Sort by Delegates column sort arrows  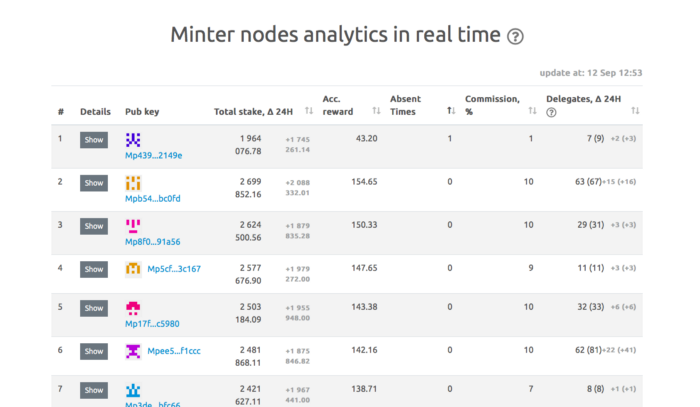[x=635, y=111]
